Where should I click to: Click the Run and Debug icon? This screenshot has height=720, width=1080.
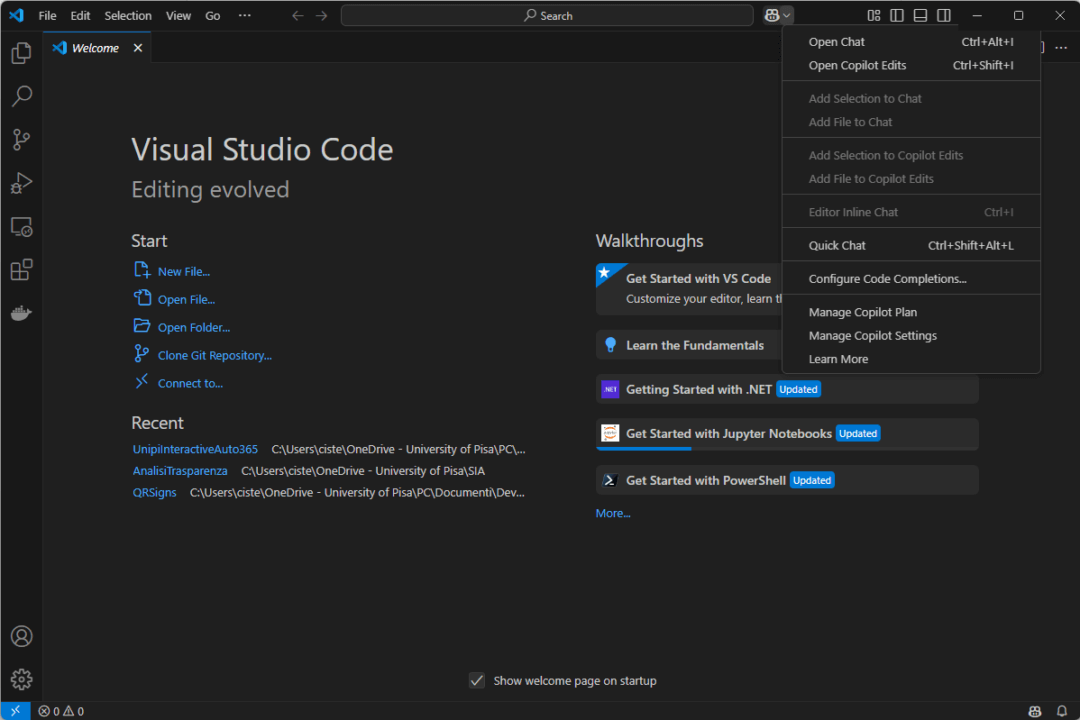pyautogui.click(x=21, y=183)
